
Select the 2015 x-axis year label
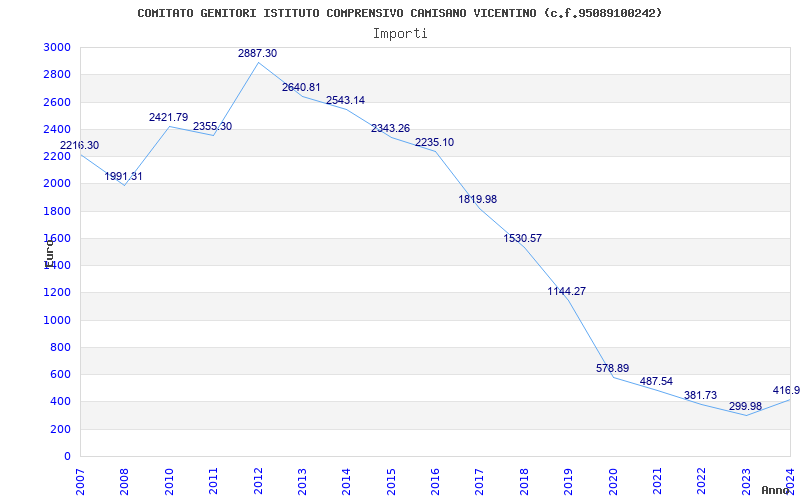click(391, 481)
